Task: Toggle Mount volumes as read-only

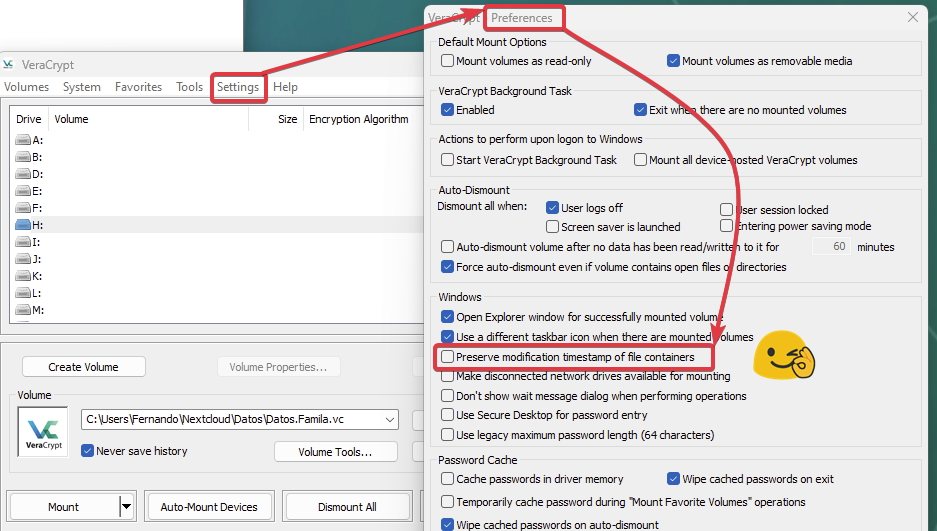Action: [448, 61]
